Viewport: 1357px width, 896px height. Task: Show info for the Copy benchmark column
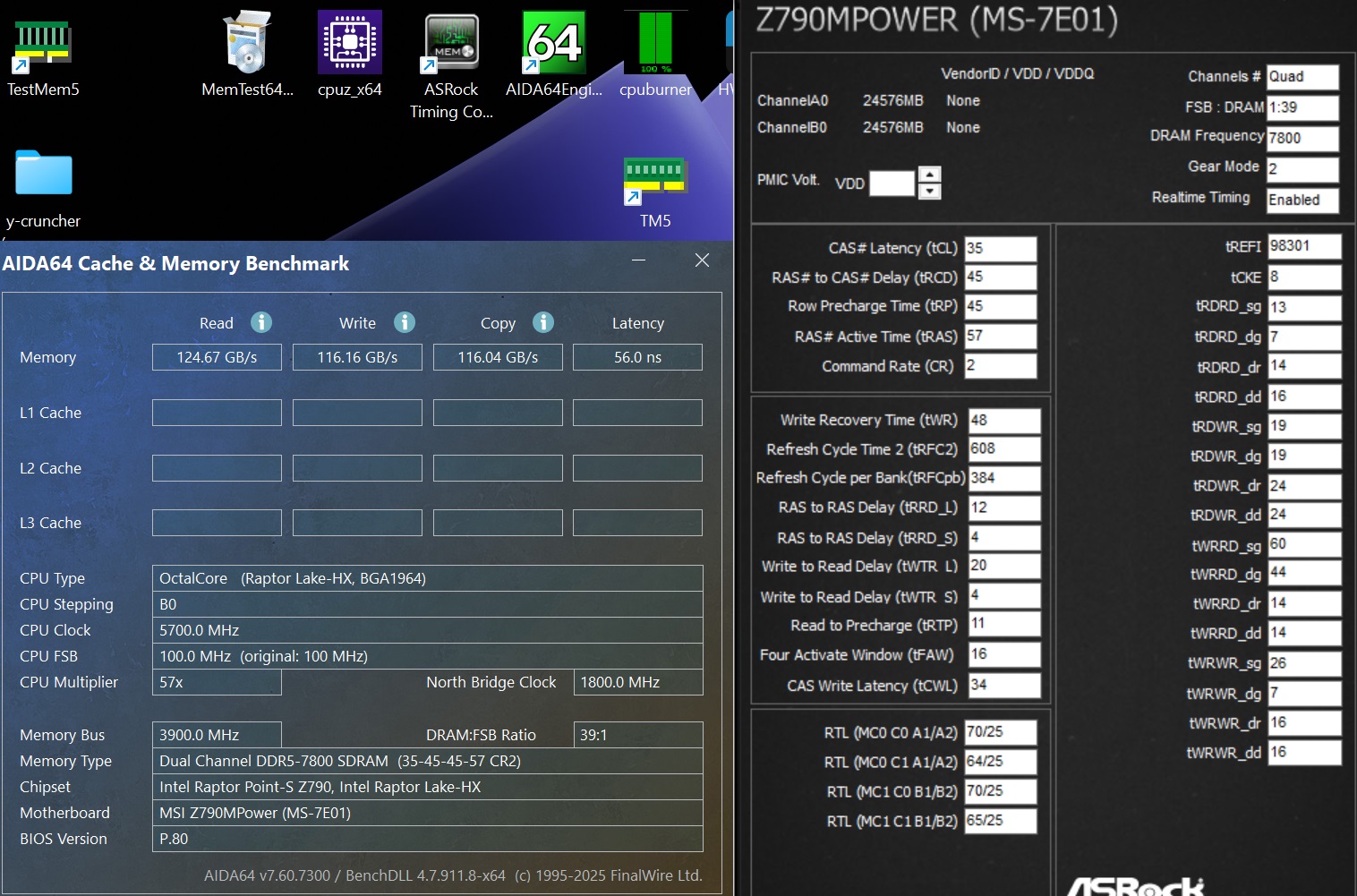[x=543, y=322]
